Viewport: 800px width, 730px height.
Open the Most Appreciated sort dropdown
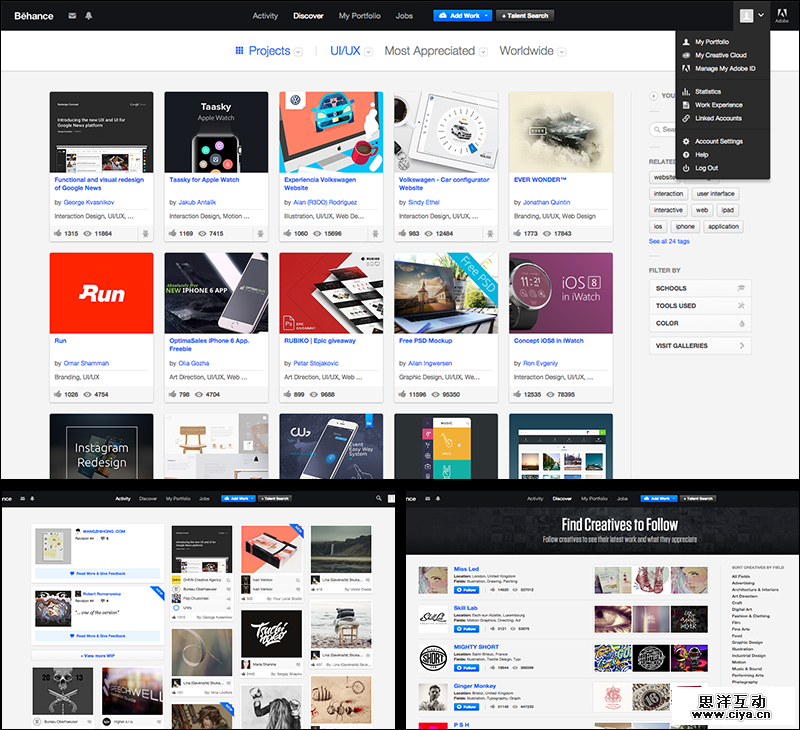435,51
